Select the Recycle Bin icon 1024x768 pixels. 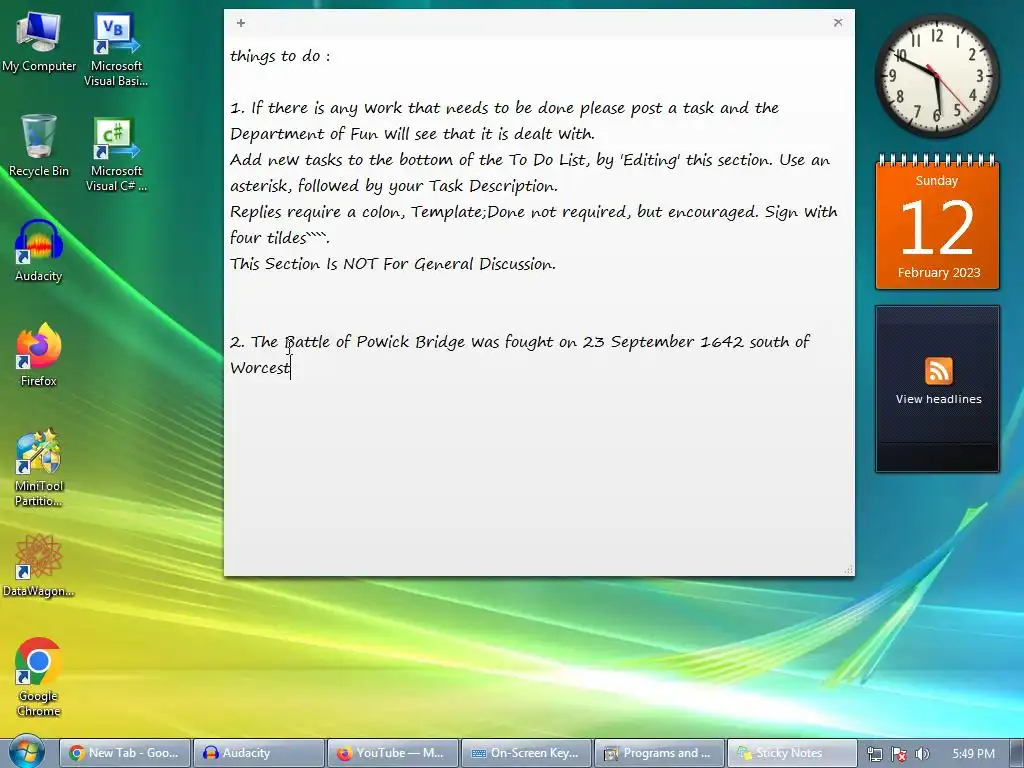(x=39, y=146)
